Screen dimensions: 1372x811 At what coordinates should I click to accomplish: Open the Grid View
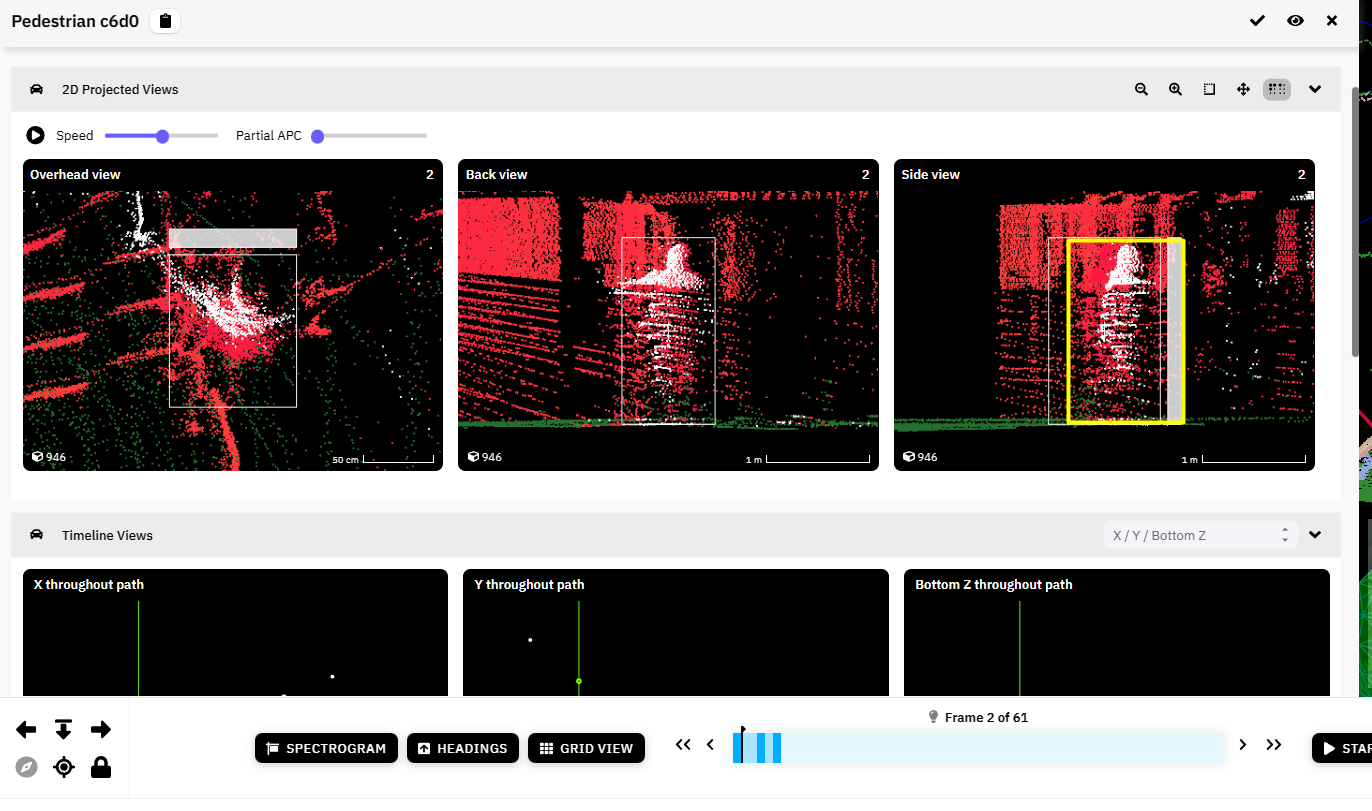tap(587, 748)
